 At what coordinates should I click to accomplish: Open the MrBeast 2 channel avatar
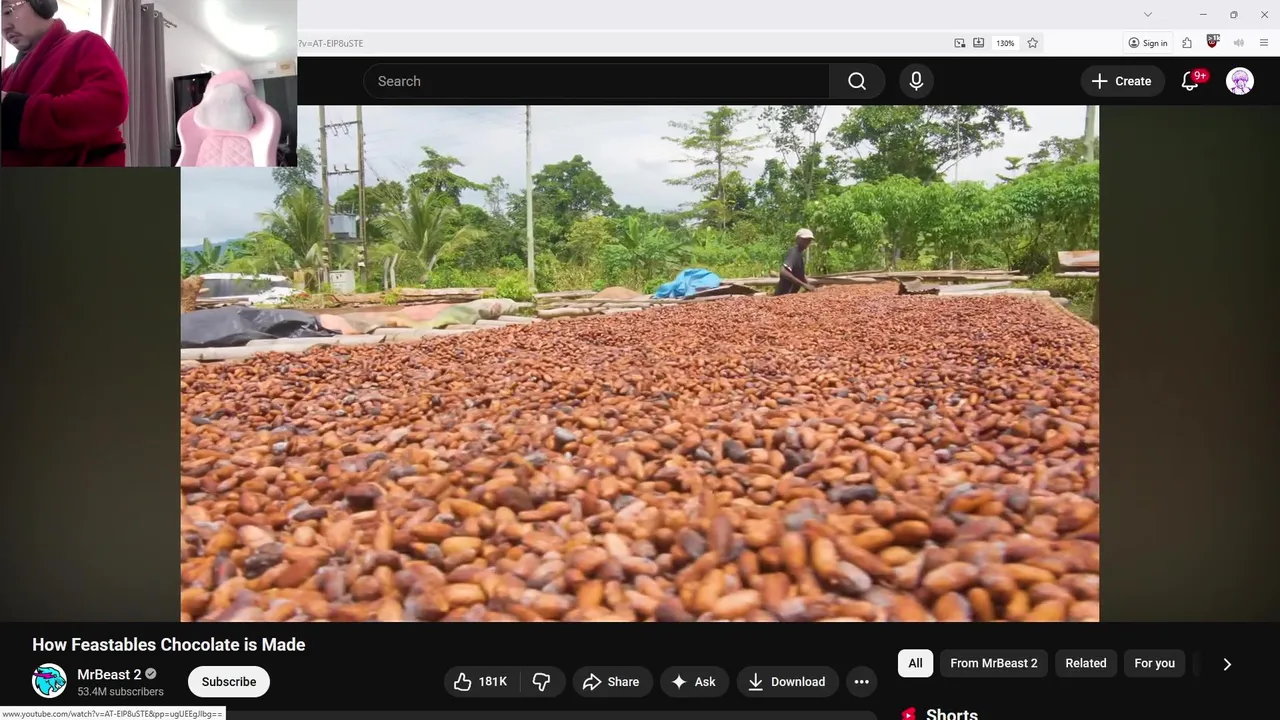coord(49,681)
